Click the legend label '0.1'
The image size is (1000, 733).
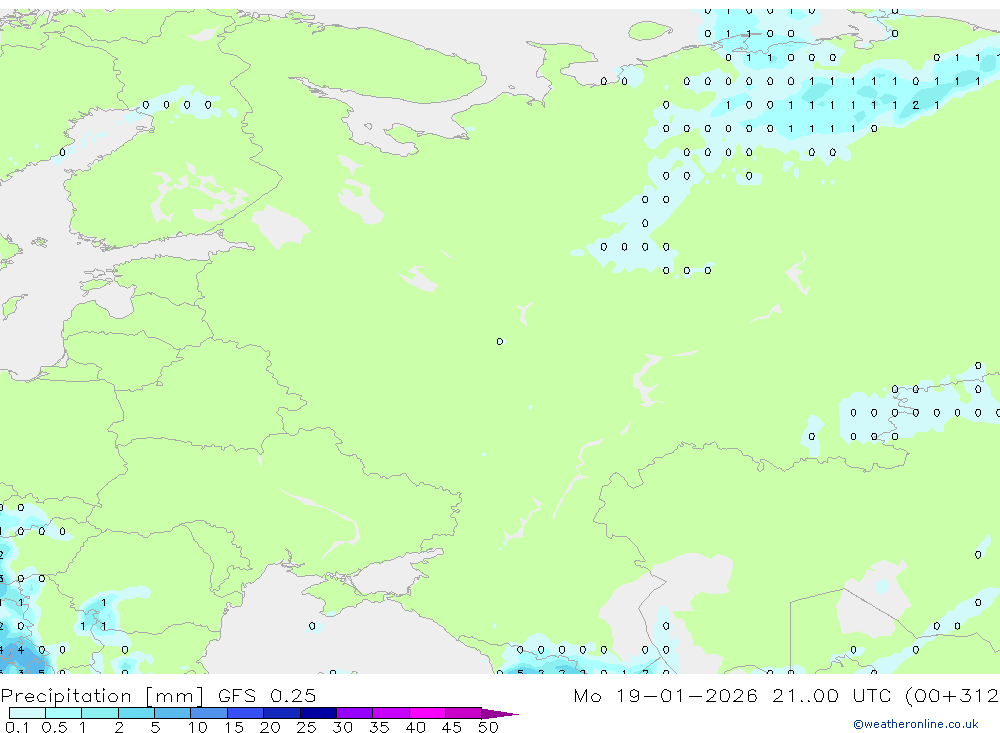pos(17,727)
